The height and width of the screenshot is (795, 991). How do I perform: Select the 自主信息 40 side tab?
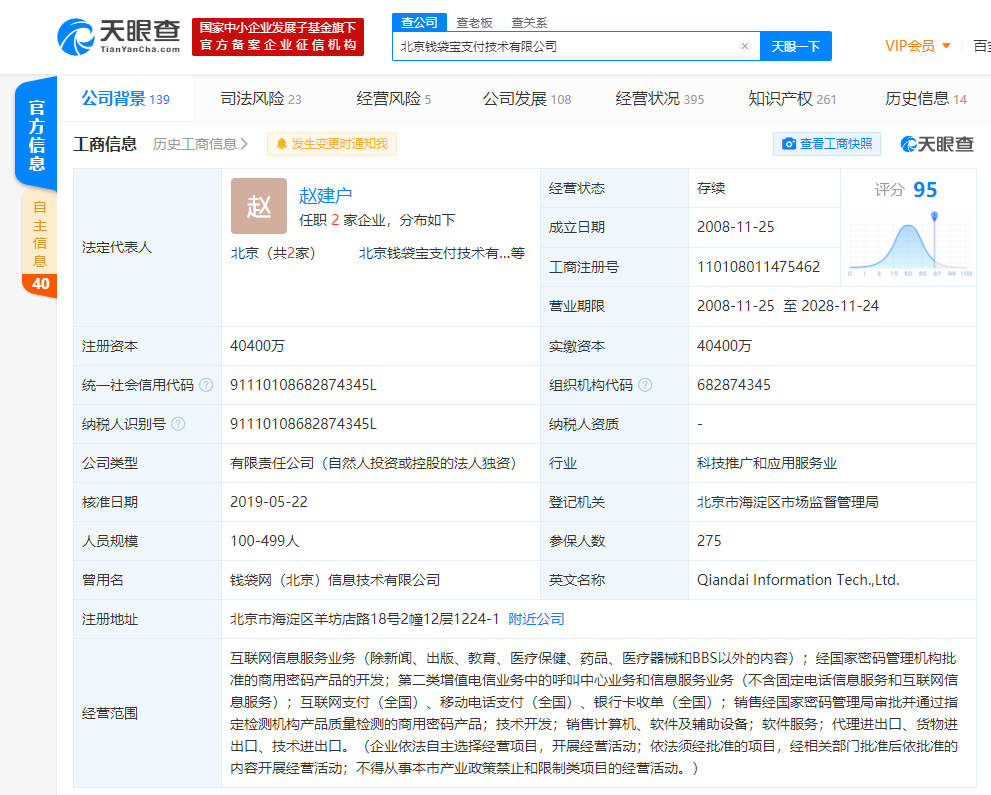point(39,244)
